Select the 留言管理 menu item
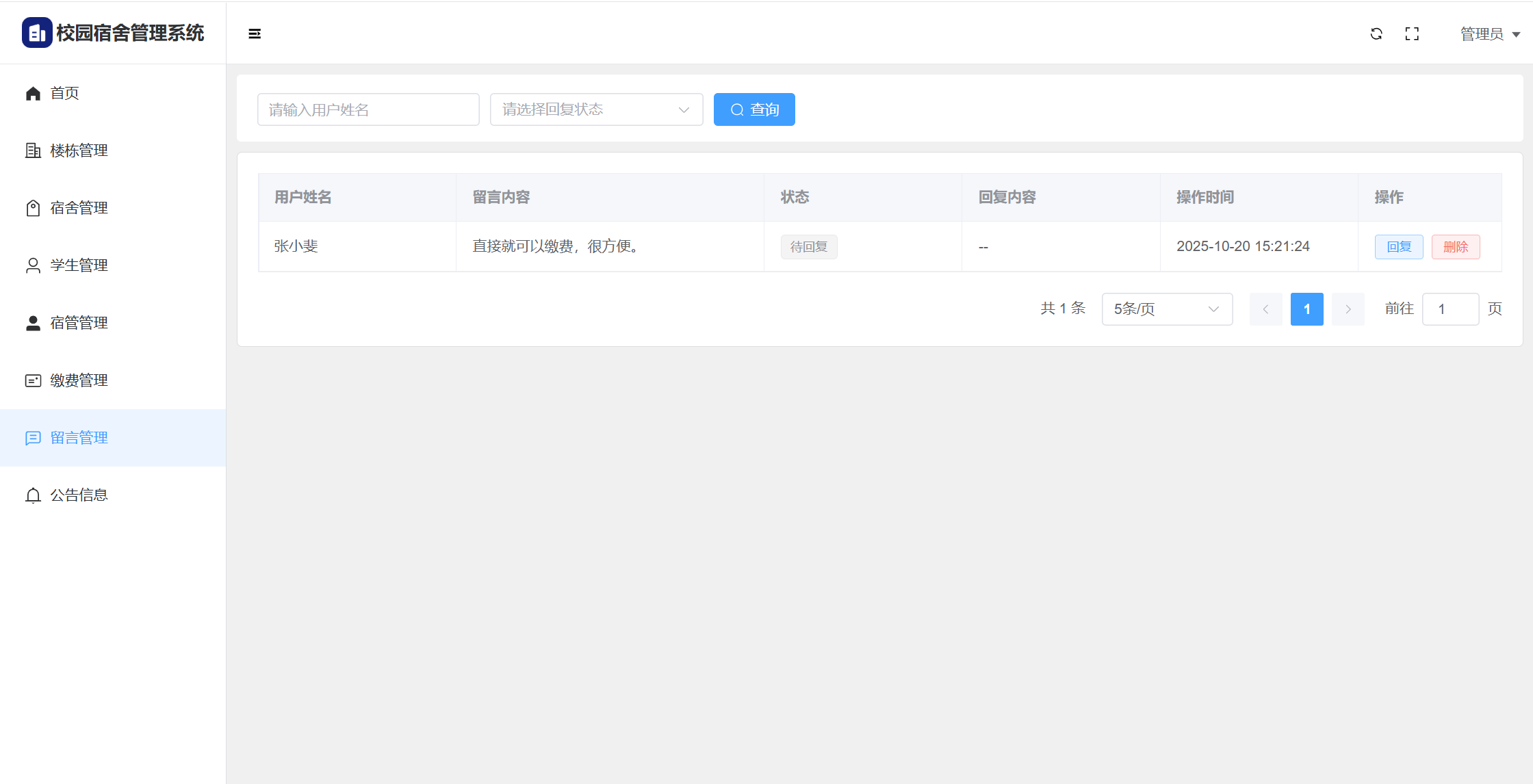 coord(79,438)
